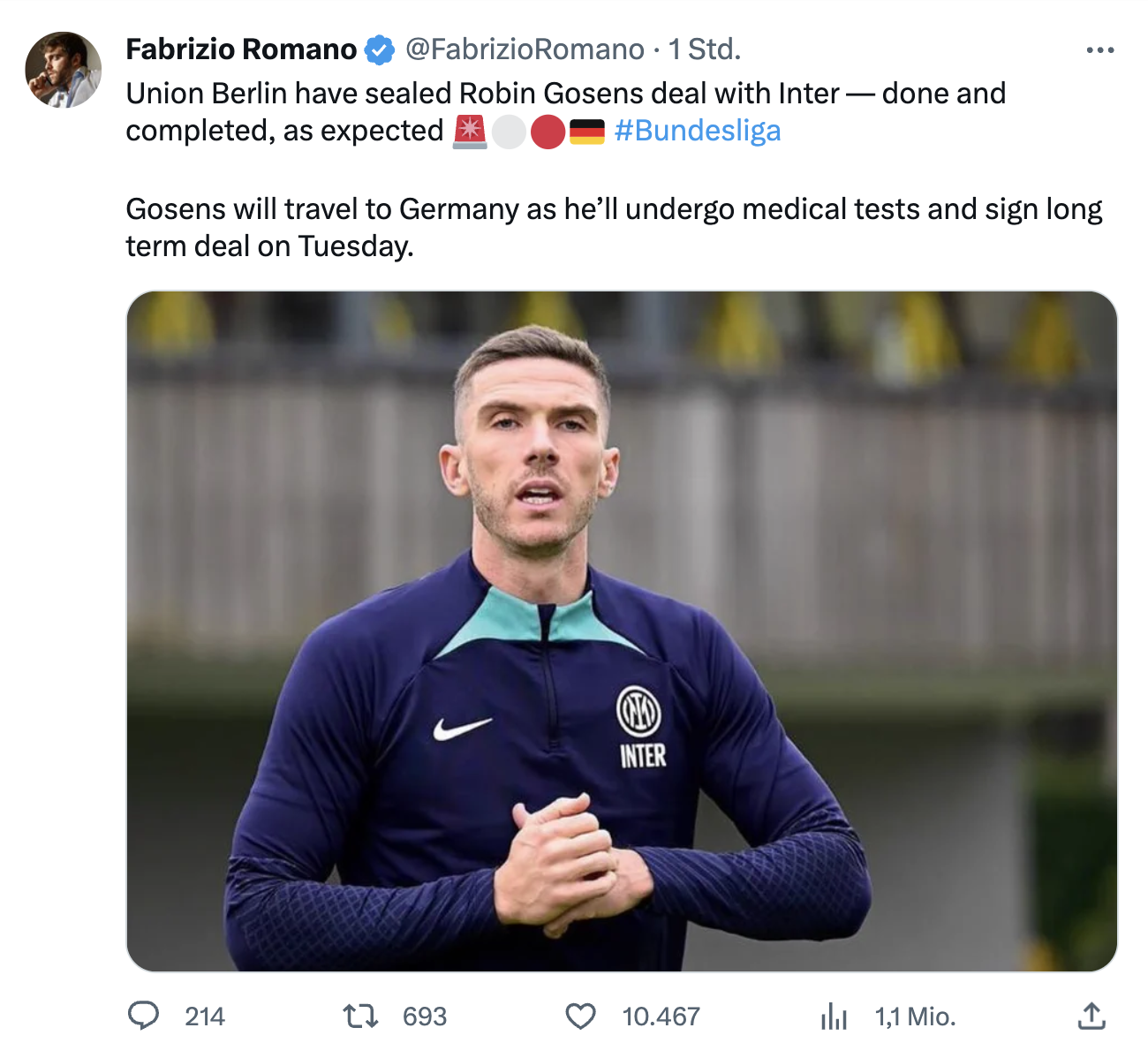Click the "1 Std." timestamp
Viewport: 1148px width, 1058px height.
click(704, 49)
